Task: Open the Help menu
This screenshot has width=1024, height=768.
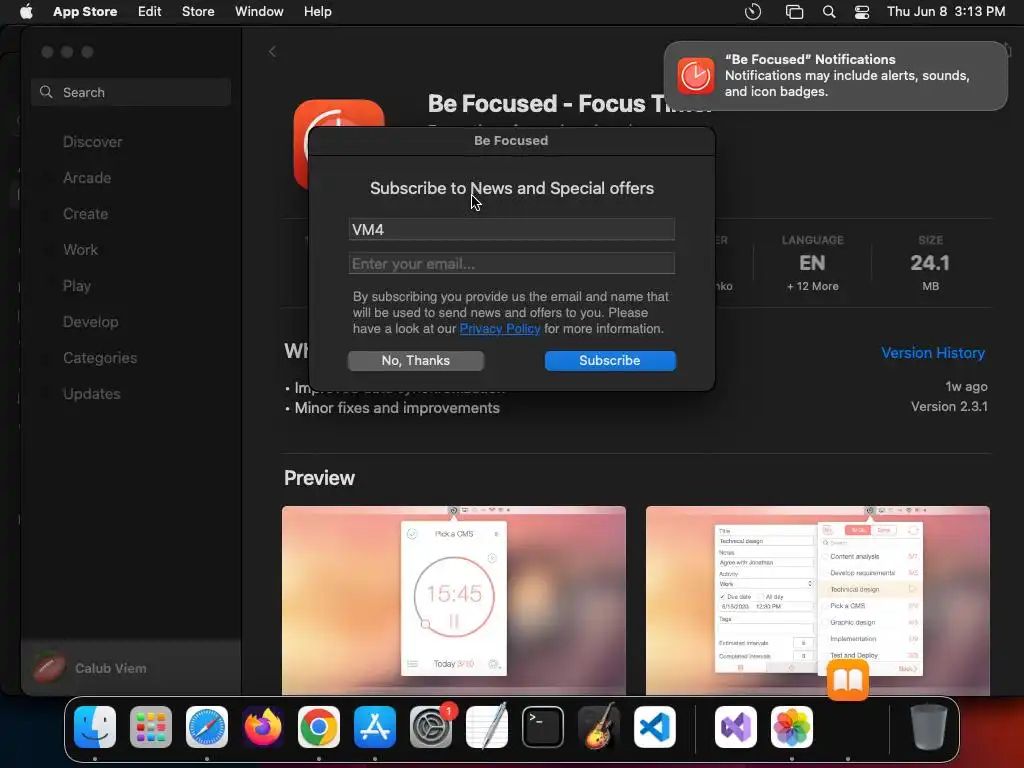Action: coord(317,12)
